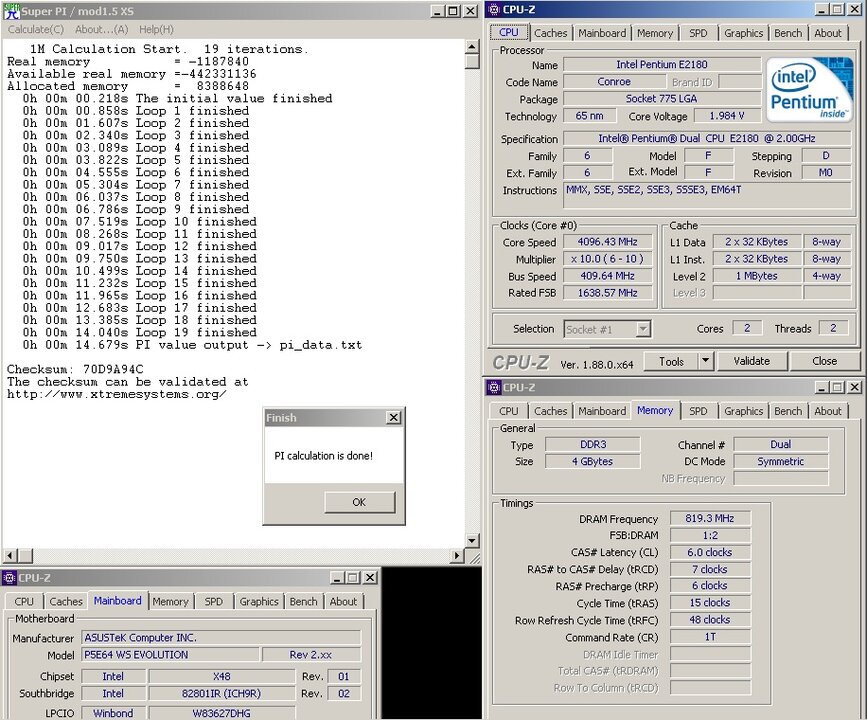The width and height of the screenshot is (867, 720).
Task: Click the Command Rate value 1T
Action: coord(710,637)
